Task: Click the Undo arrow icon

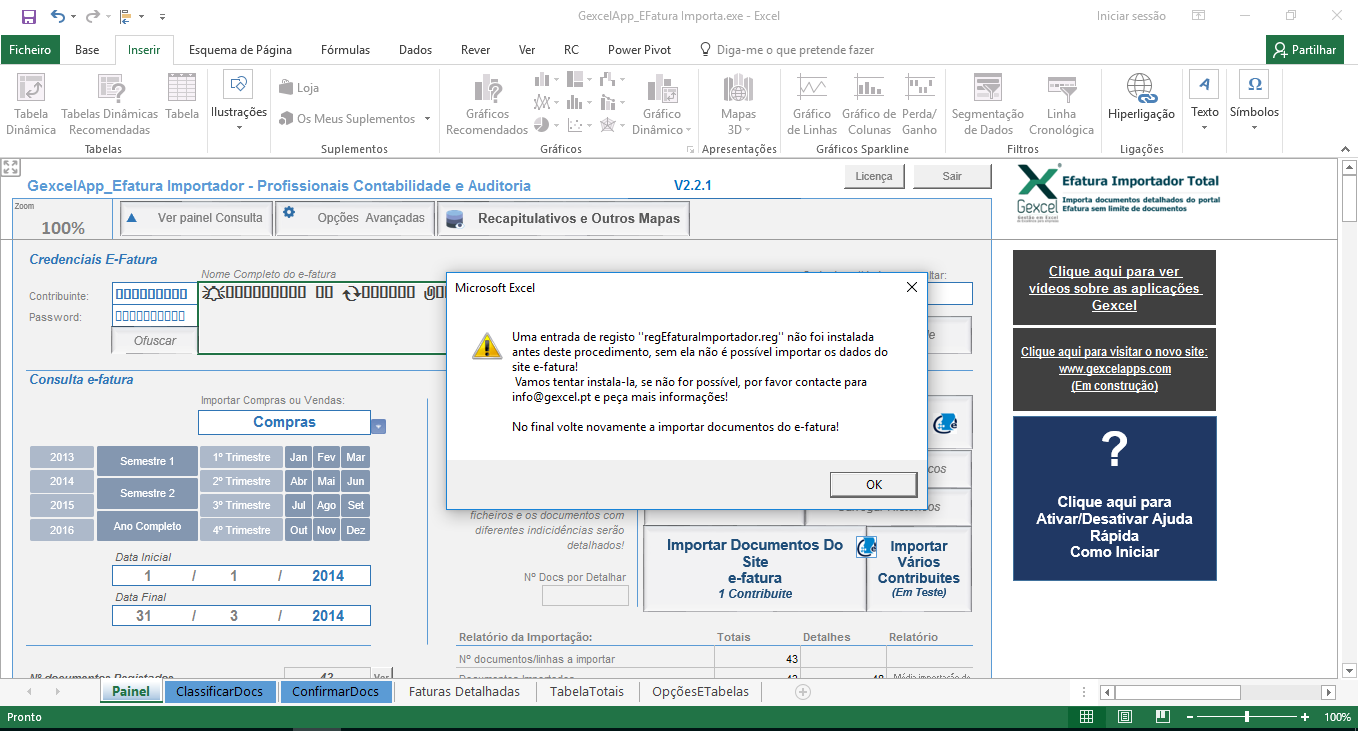Action: coord(58,16)
